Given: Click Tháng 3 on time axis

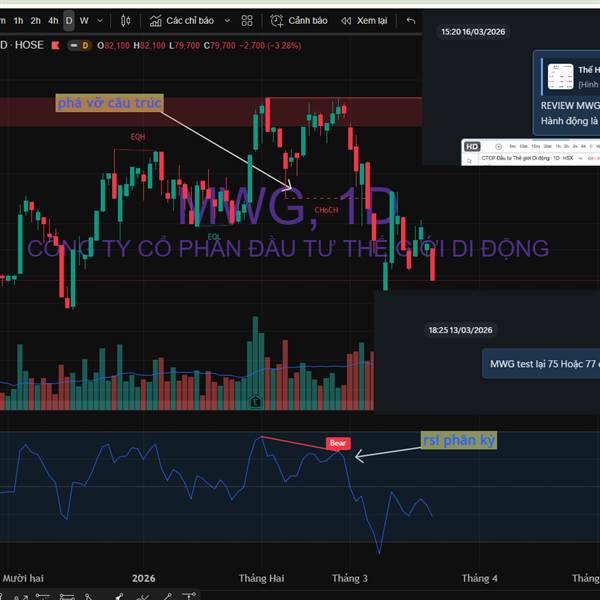Looking at the screenshot, I should (x=350, y=578).
